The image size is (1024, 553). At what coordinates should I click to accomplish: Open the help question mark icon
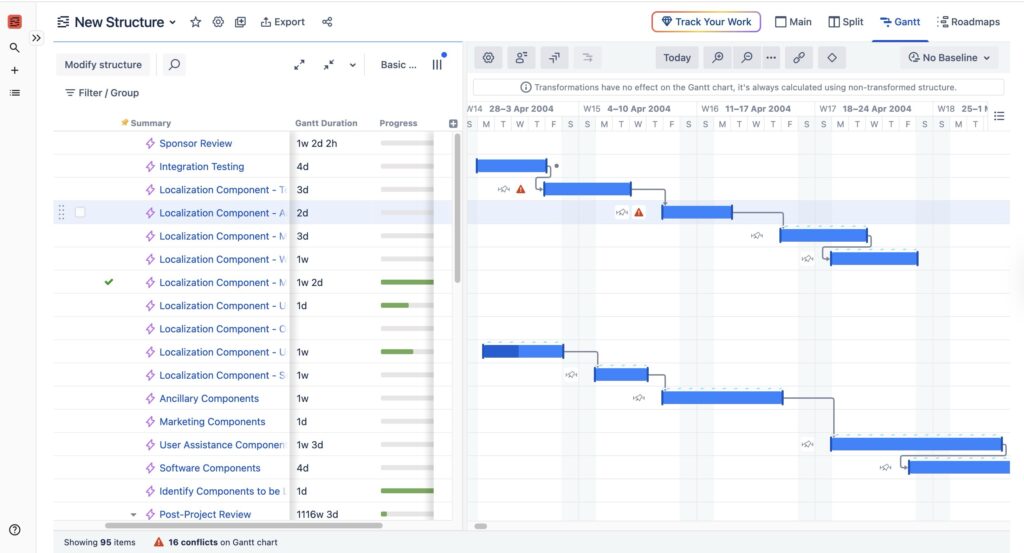click(x=14, y=529)
